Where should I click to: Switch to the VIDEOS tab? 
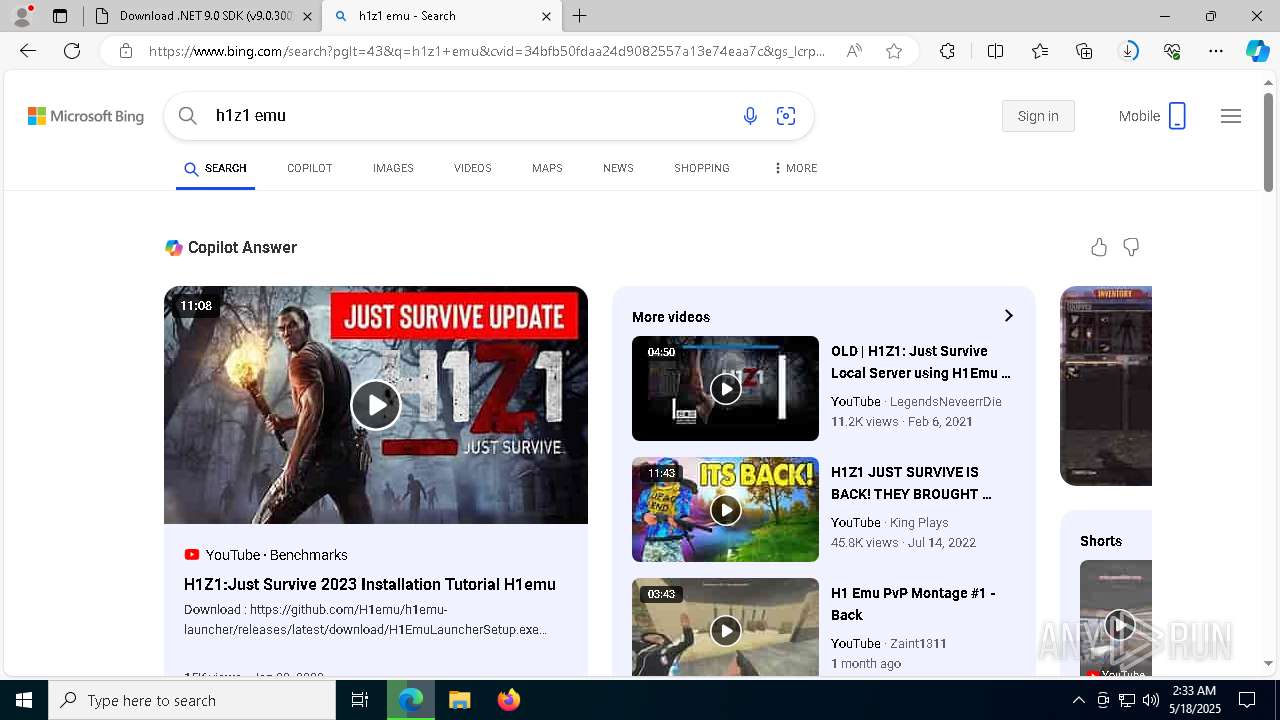coord(472,168)
